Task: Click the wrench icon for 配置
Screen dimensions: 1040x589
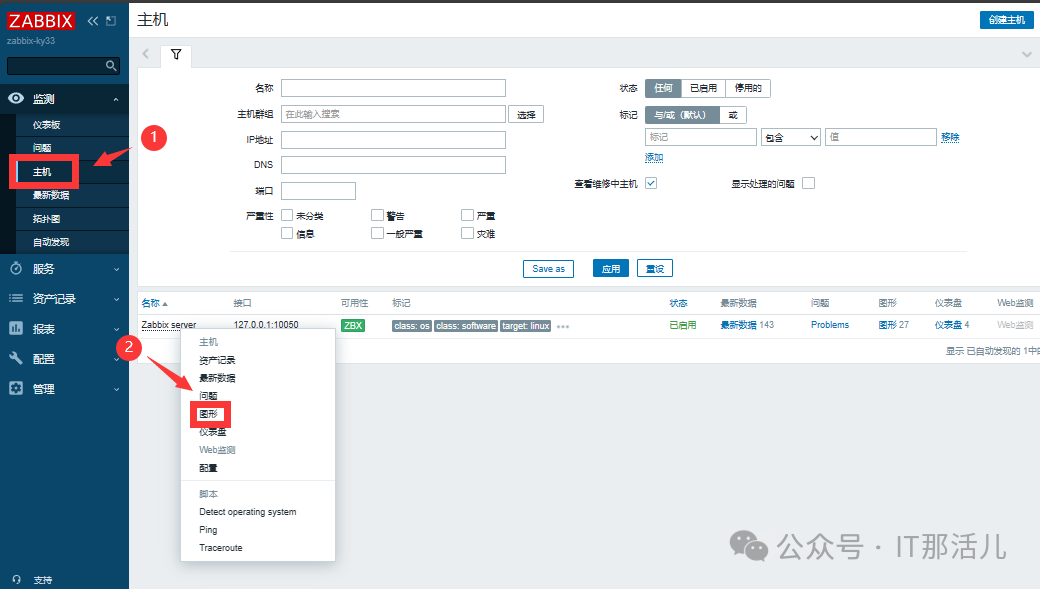Action: pyautogui.click(x=16, y=358)
